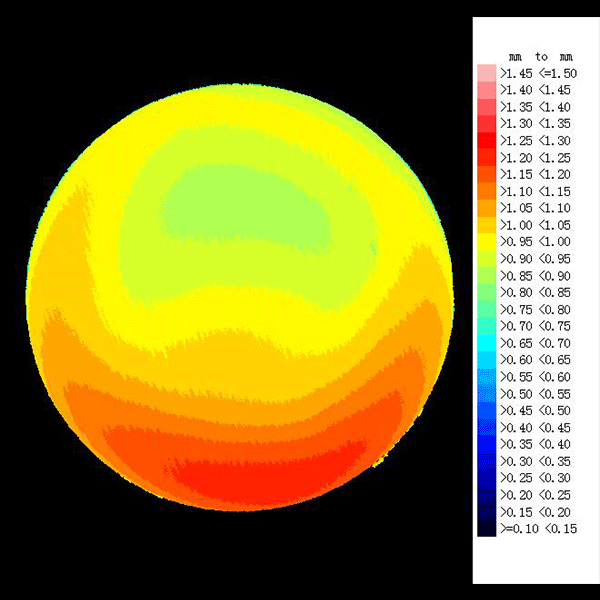
Task: Select the swatch for range 1.20 to 1.25
Action: (486, 157)
